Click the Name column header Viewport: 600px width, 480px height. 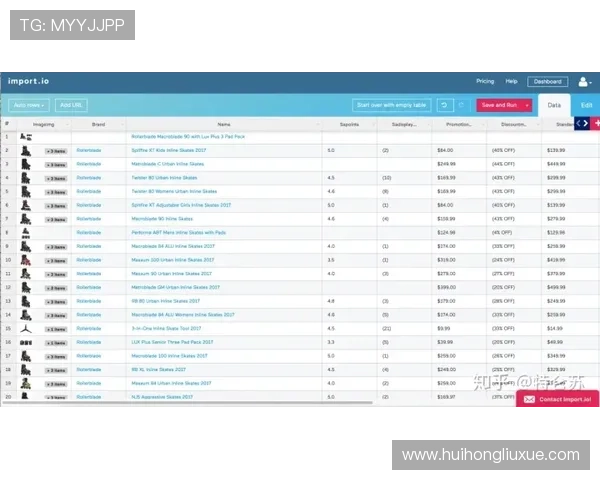[x=223, y=125]
